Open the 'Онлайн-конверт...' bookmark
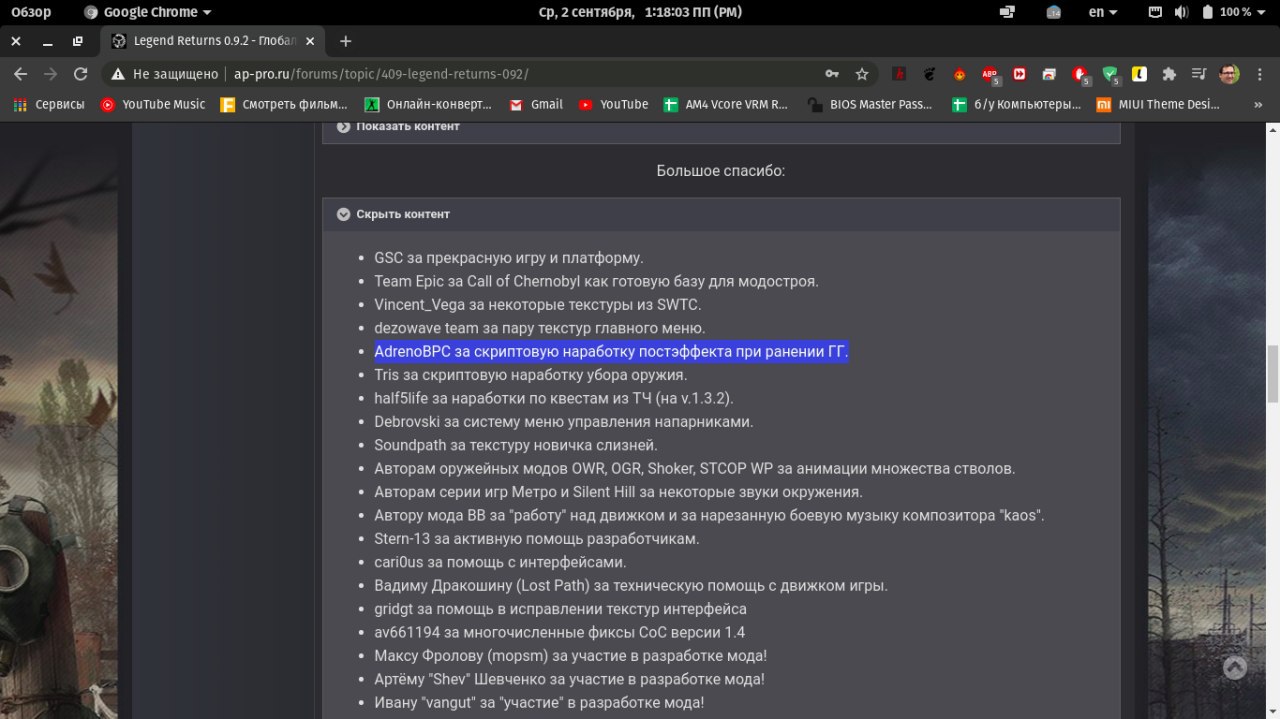The width and height of the screenshot is (1280, 719). pos(429,104)
